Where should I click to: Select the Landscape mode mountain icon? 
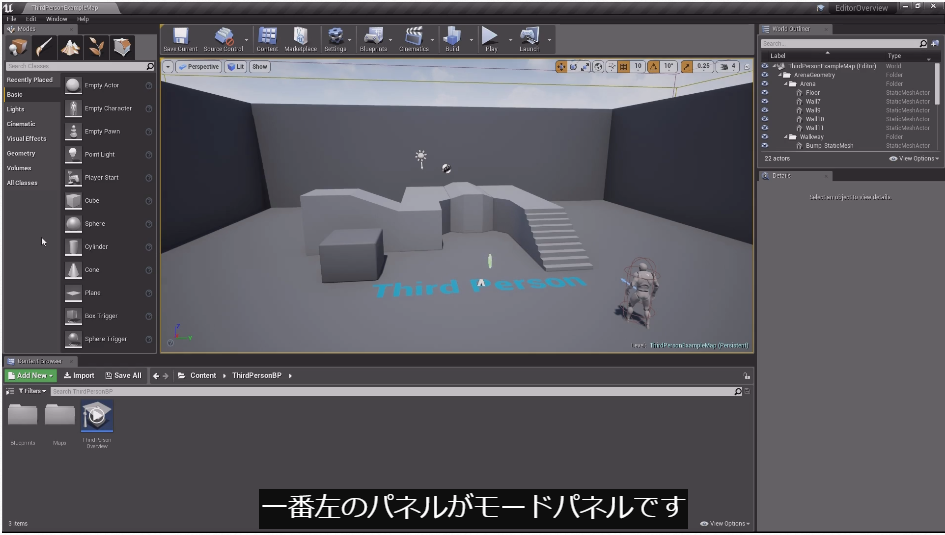pyautogui.click(x=71, y=47)
